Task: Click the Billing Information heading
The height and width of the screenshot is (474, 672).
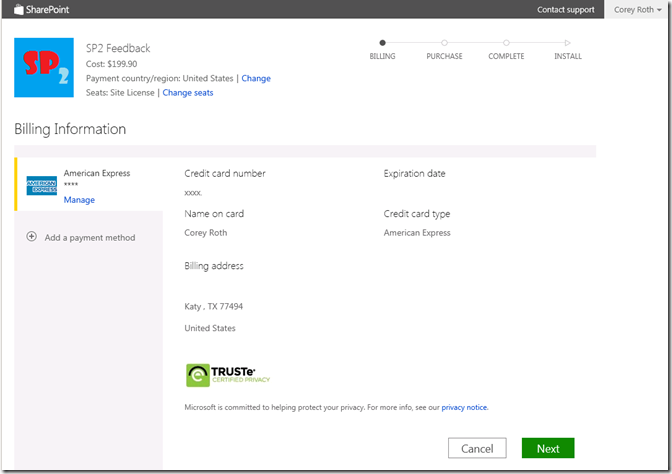Action: (70, 129)
